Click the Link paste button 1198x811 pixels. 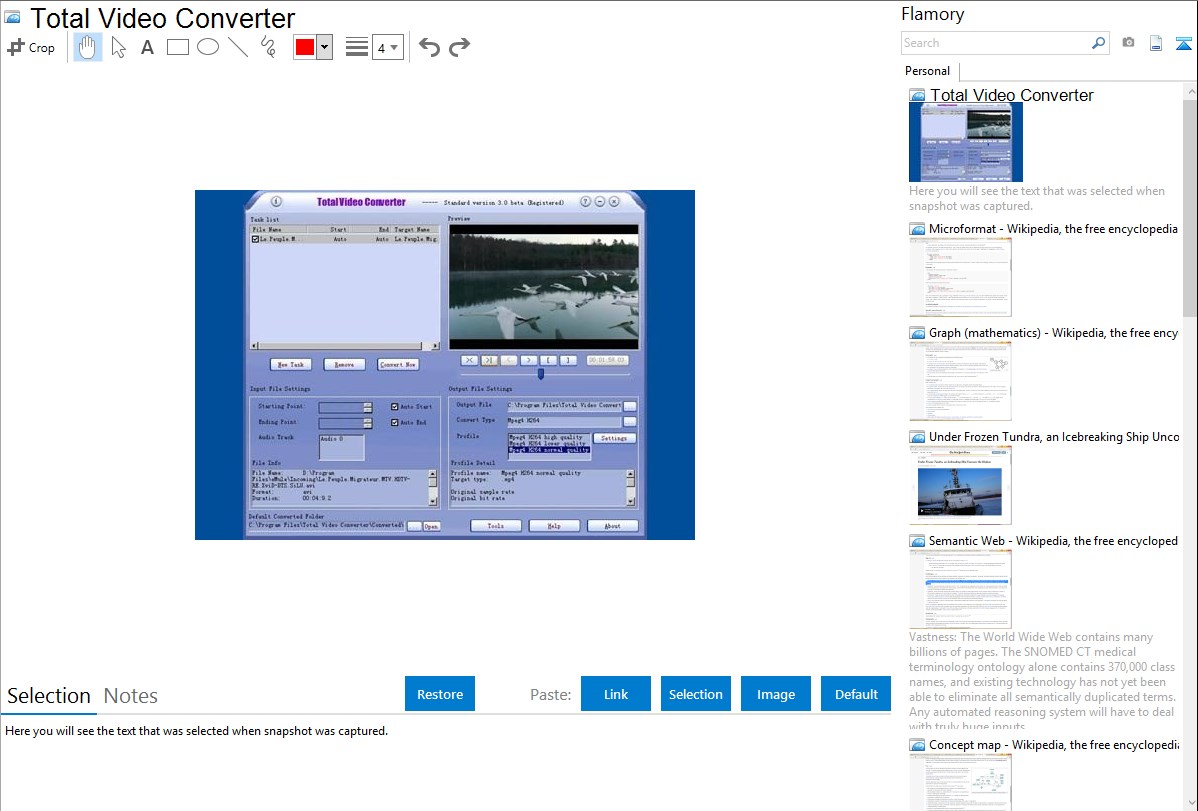coord(616,694)
